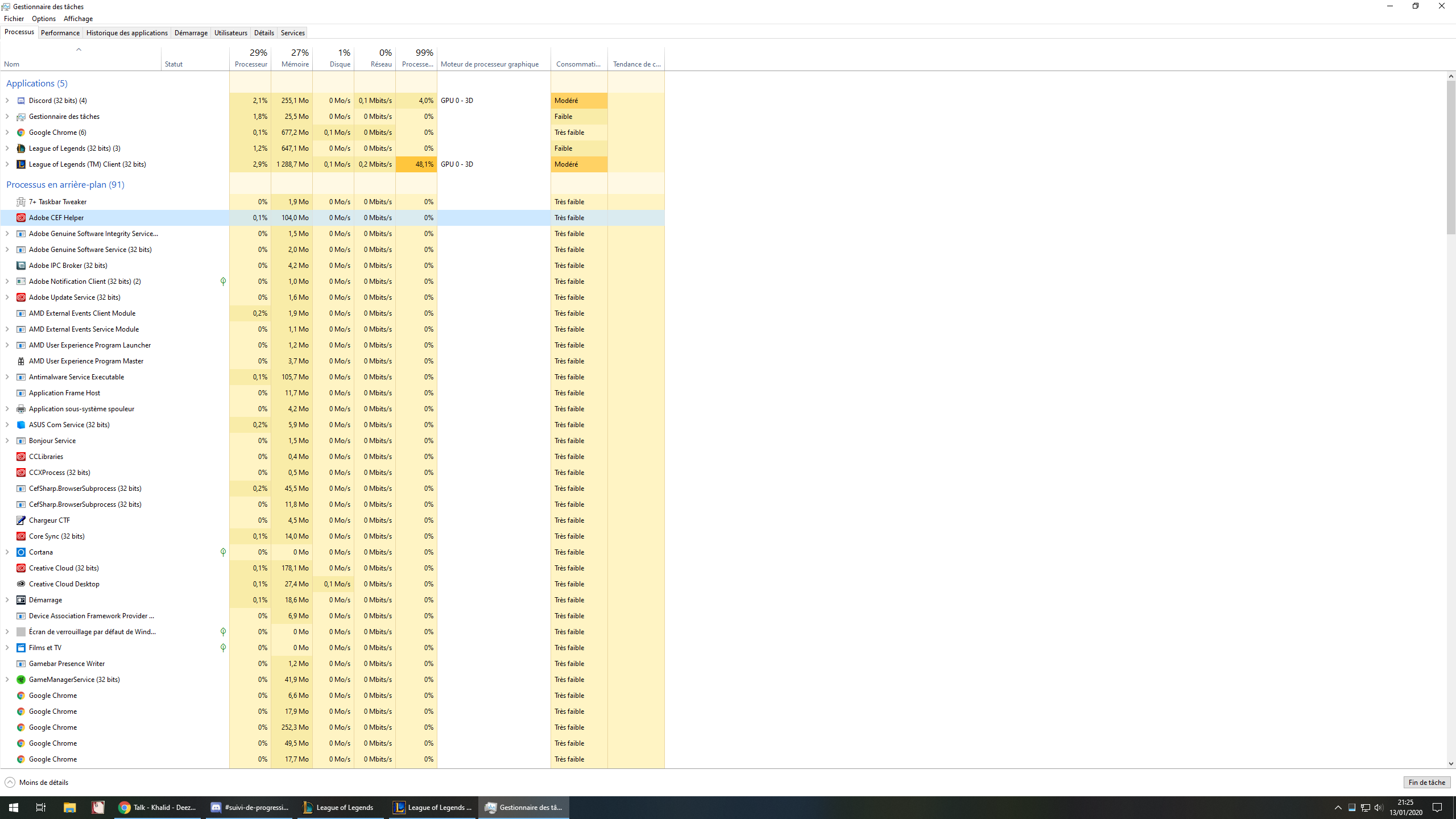Switch to the Chrome window in the taskbar

157,808
